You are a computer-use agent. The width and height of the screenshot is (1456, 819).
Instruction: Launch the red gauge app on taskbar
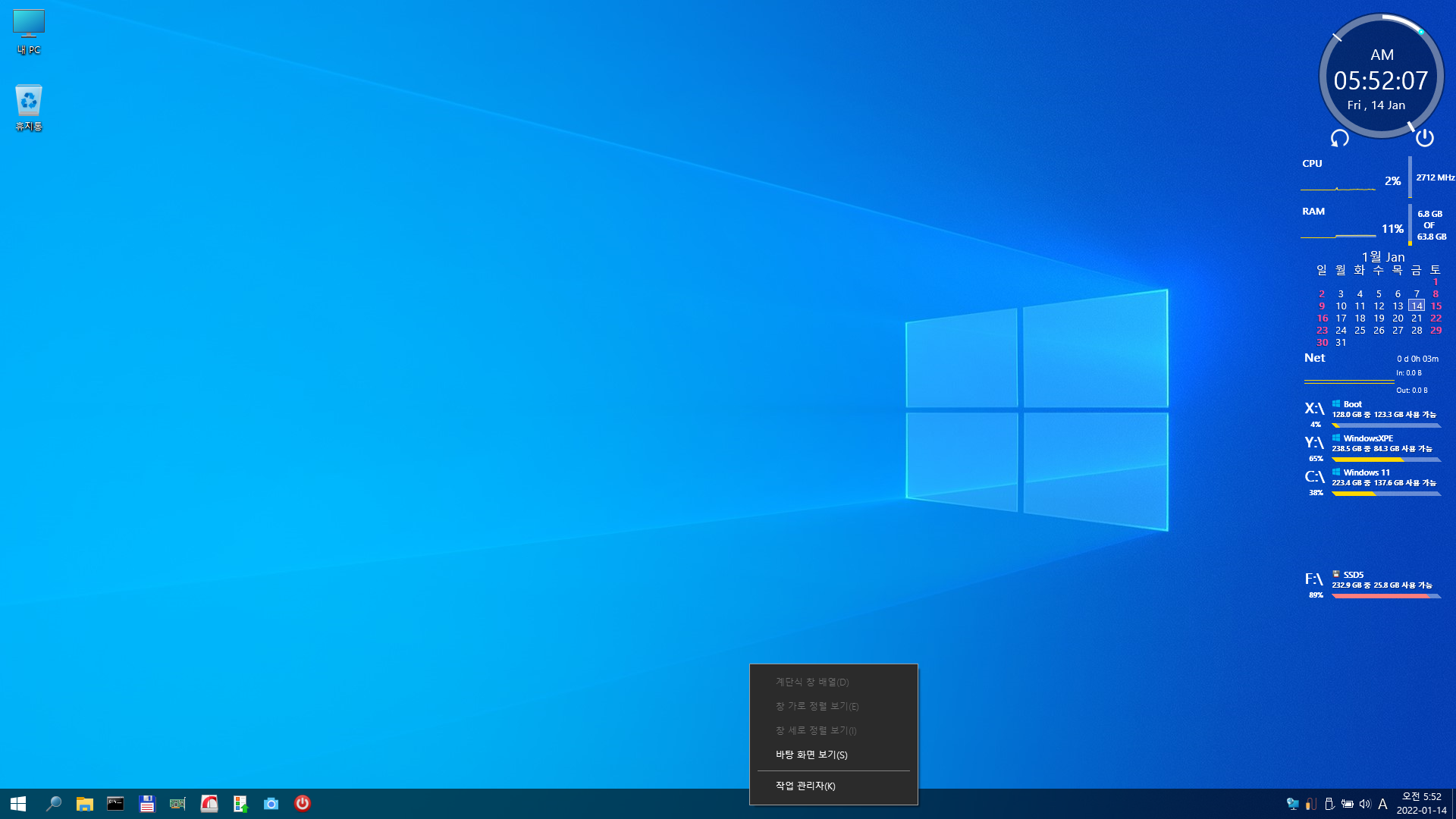tap(209, 804)
